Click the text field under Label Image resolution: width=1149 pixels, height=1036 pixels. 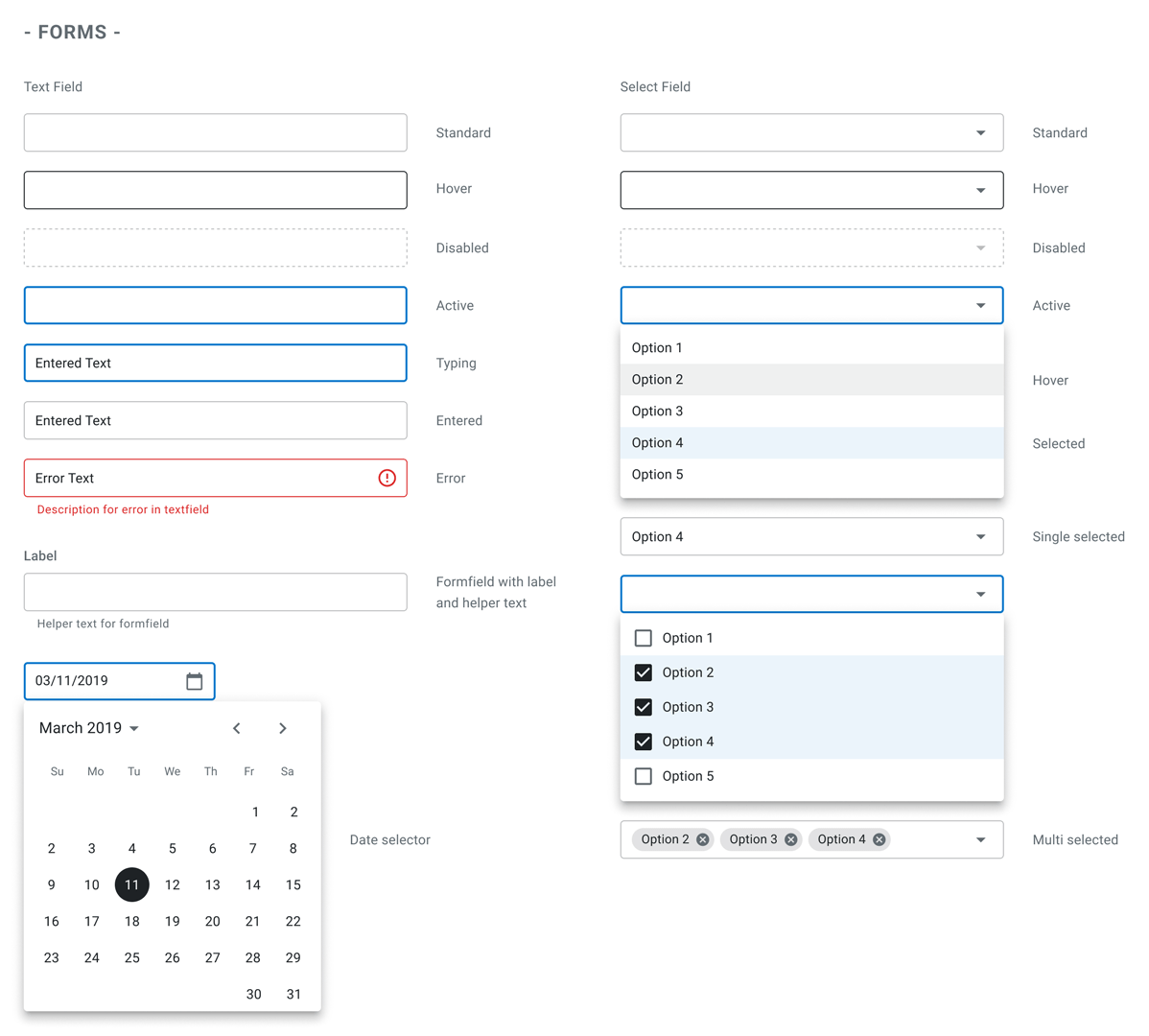coord(215,592)
